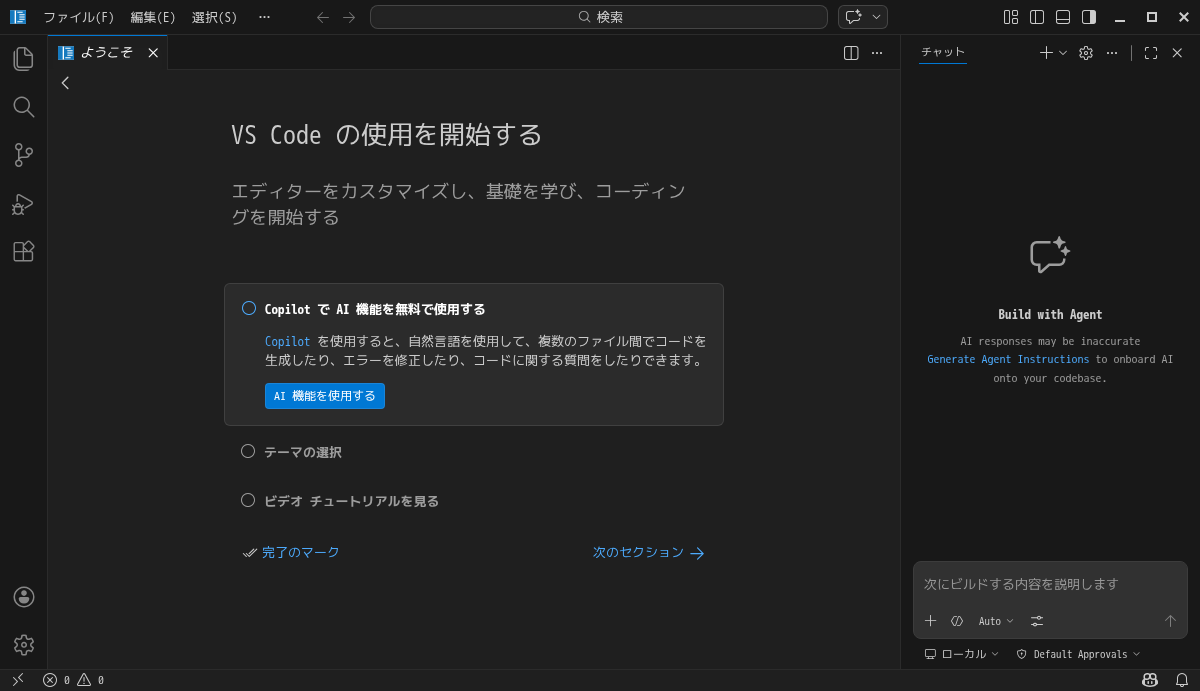Screen dimensions: 1200x691
Task: Open the Extensions view
Action: click(x=23, y=251)
